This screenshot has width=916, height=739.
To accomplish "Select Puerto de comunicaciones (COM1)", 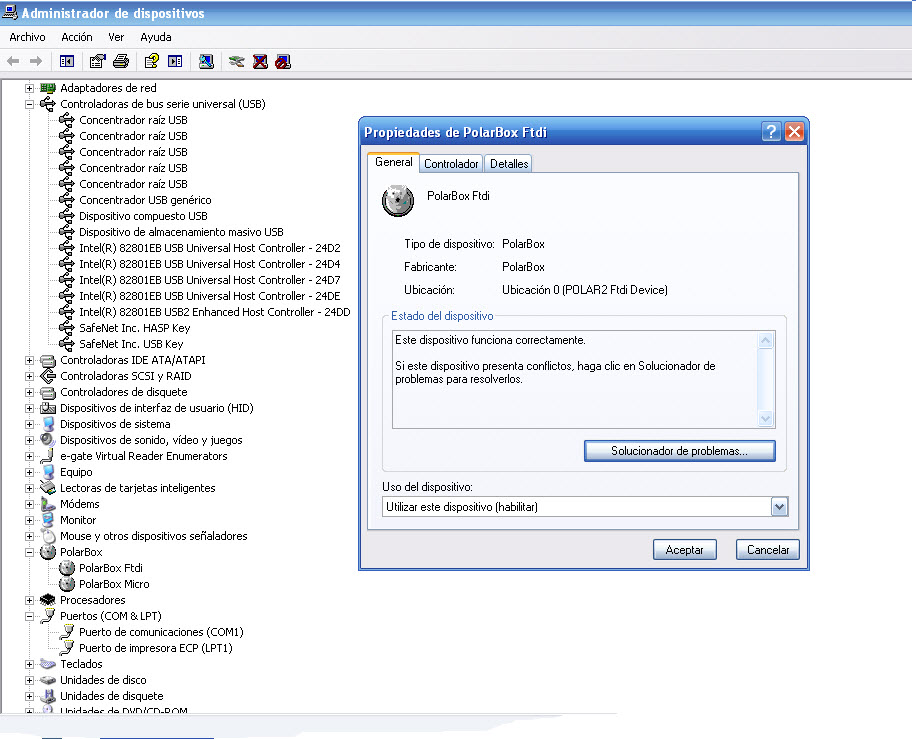I will 161,632.
